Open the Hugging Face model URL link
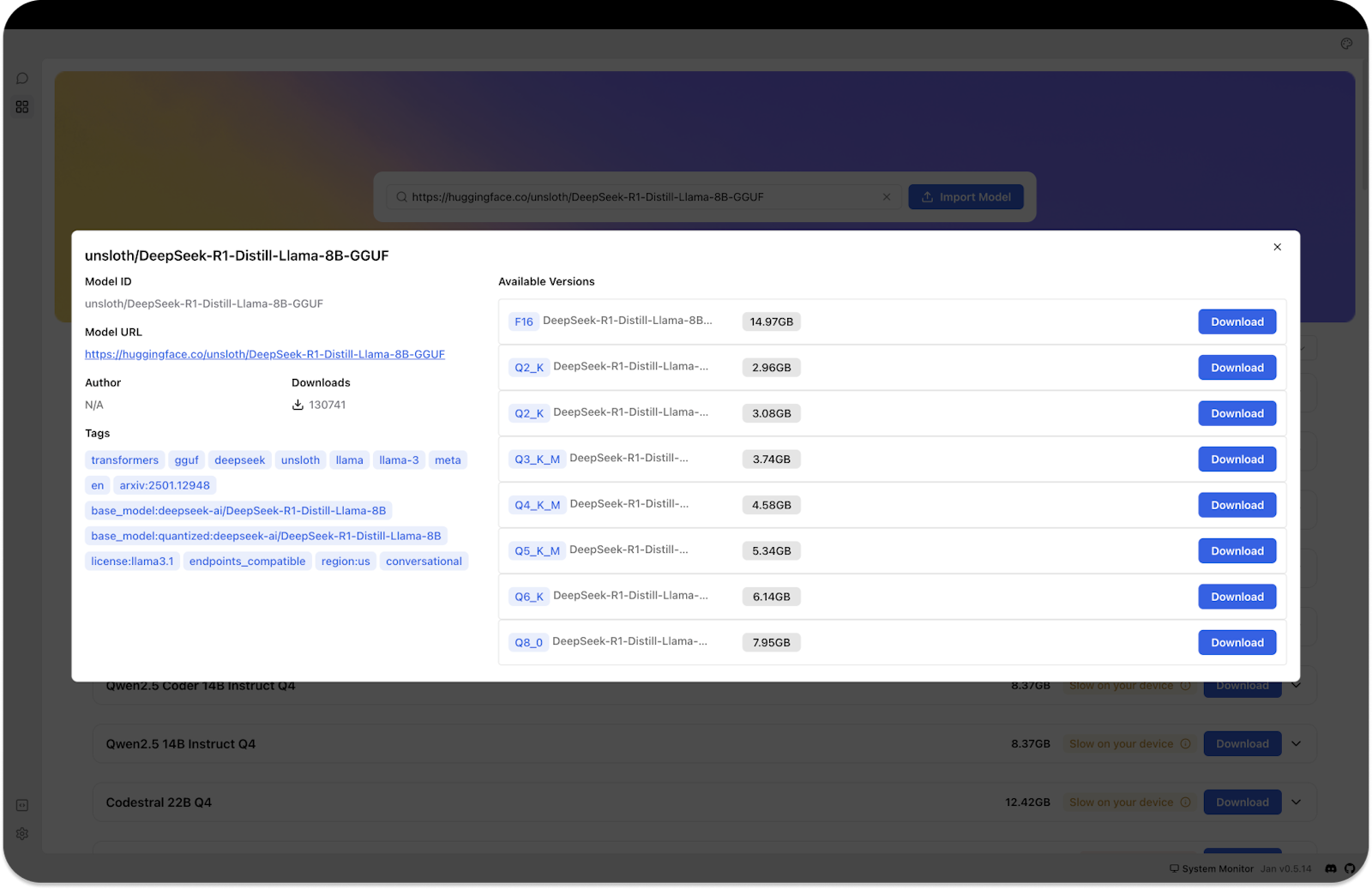Screen dimensions: 1372x889 click(264, 353)
